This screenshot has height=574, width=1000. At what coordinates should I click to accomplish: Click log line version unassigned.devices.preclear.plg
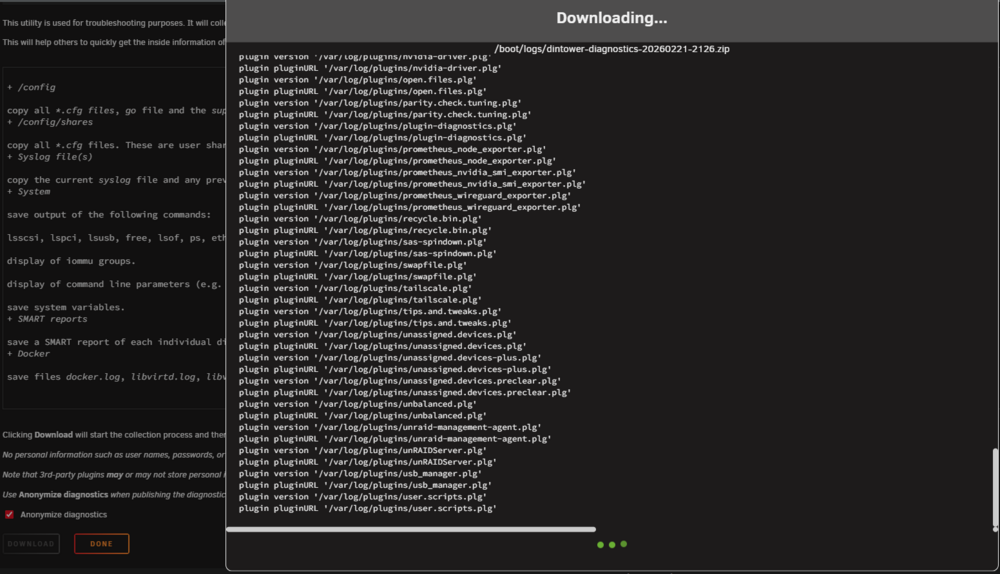point(400,381)
